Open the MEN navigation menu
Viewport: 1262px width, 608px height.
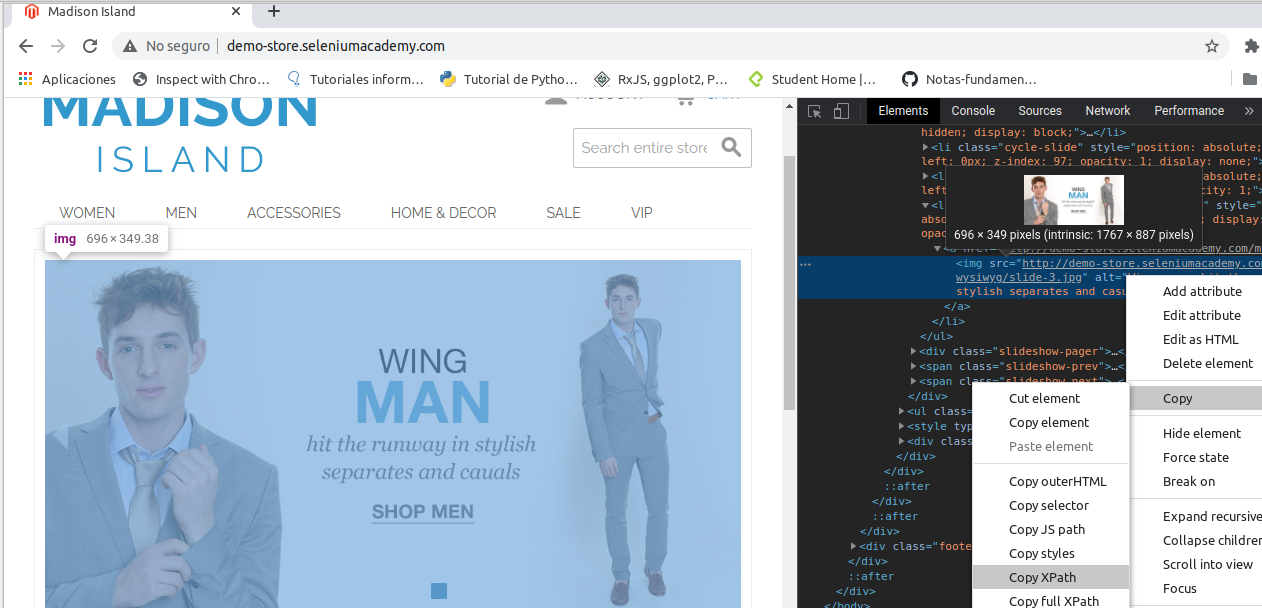[x=181, y=213]
